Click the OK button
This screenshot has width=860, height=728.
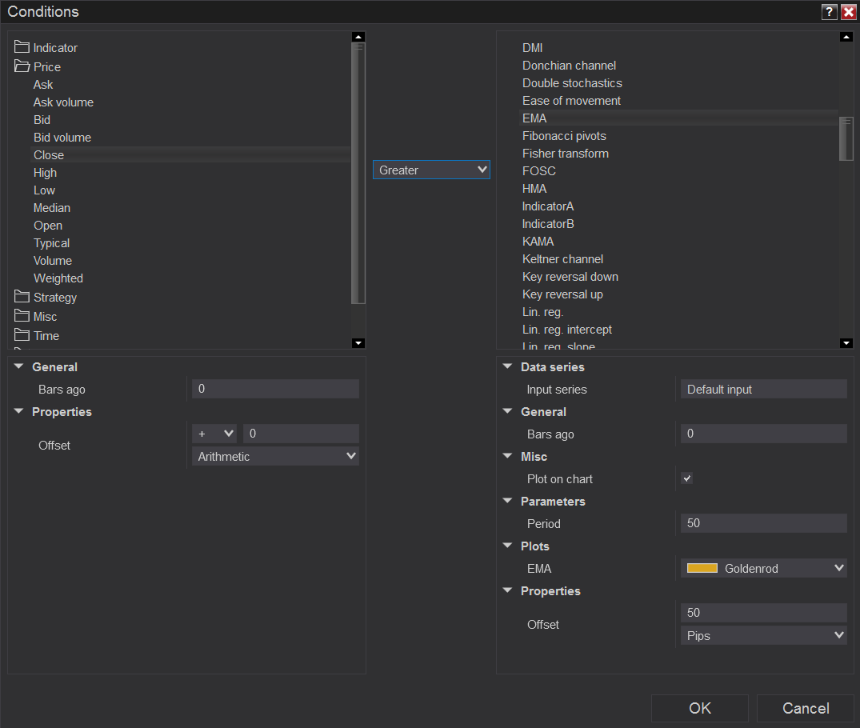[699, 708]
